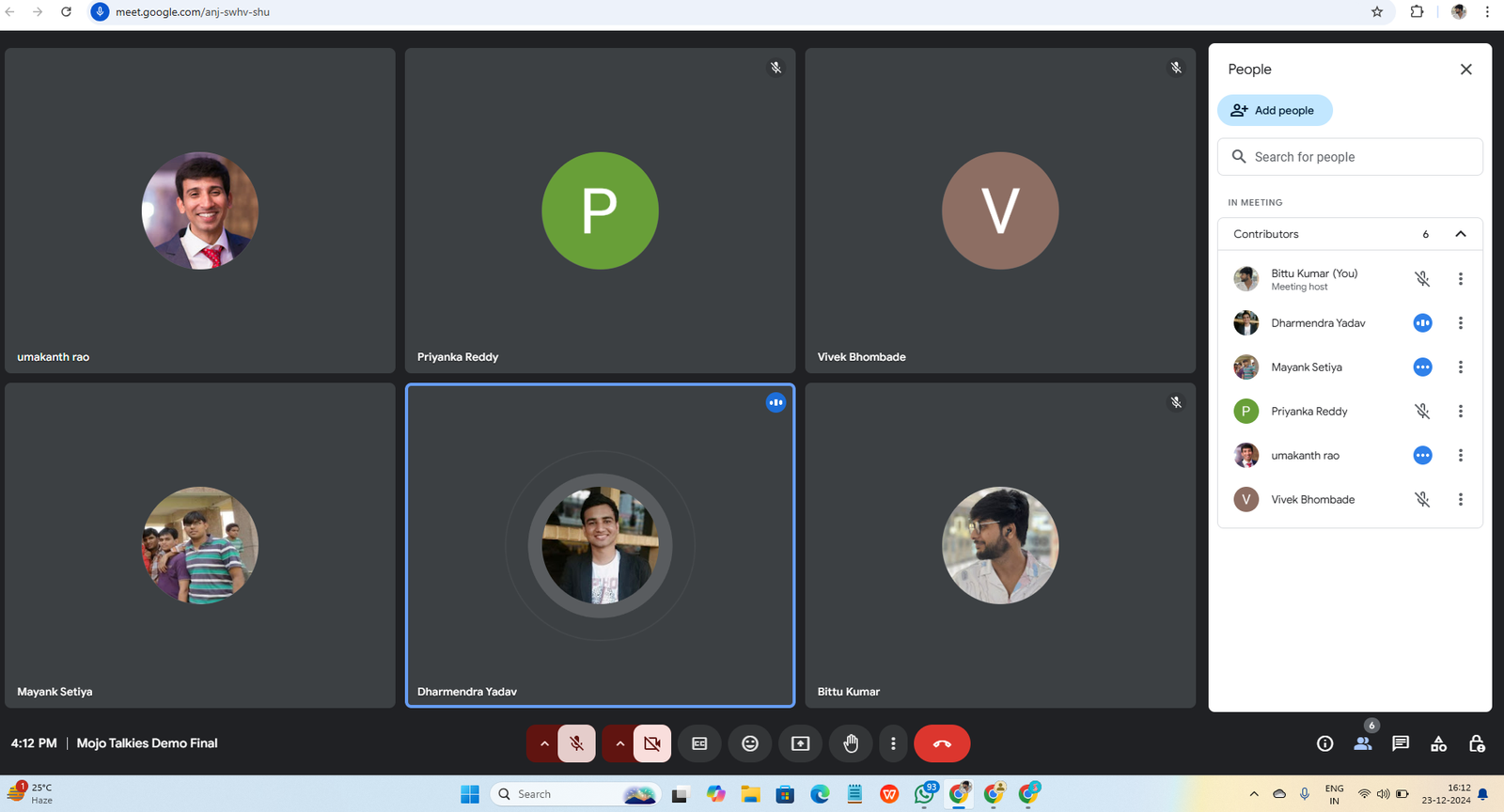Open more actions for Priyanka Reddy
This screenshot has height=812, width=1504.
(x=1460, y=412)
